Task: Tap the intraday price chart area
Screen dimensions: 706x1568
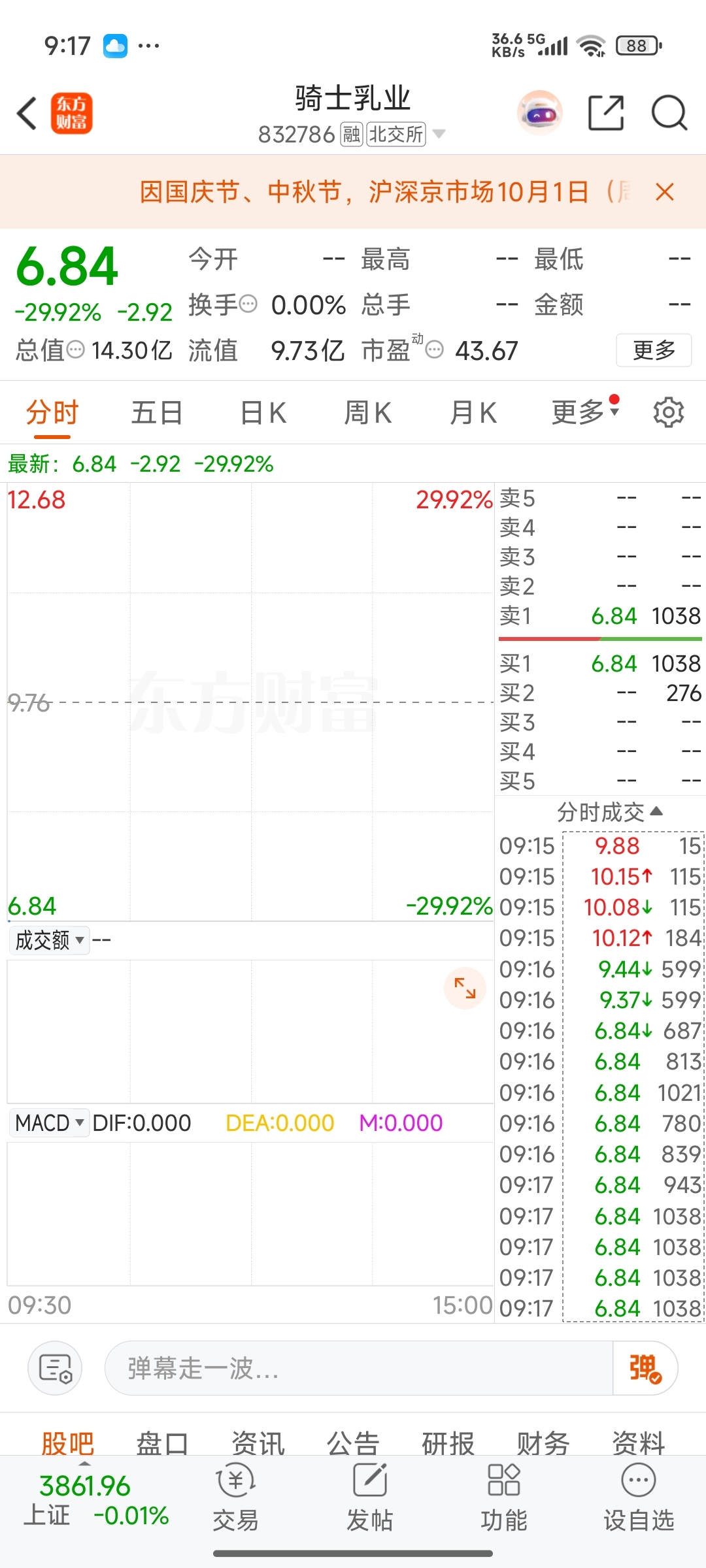Action: pos(250,702)
